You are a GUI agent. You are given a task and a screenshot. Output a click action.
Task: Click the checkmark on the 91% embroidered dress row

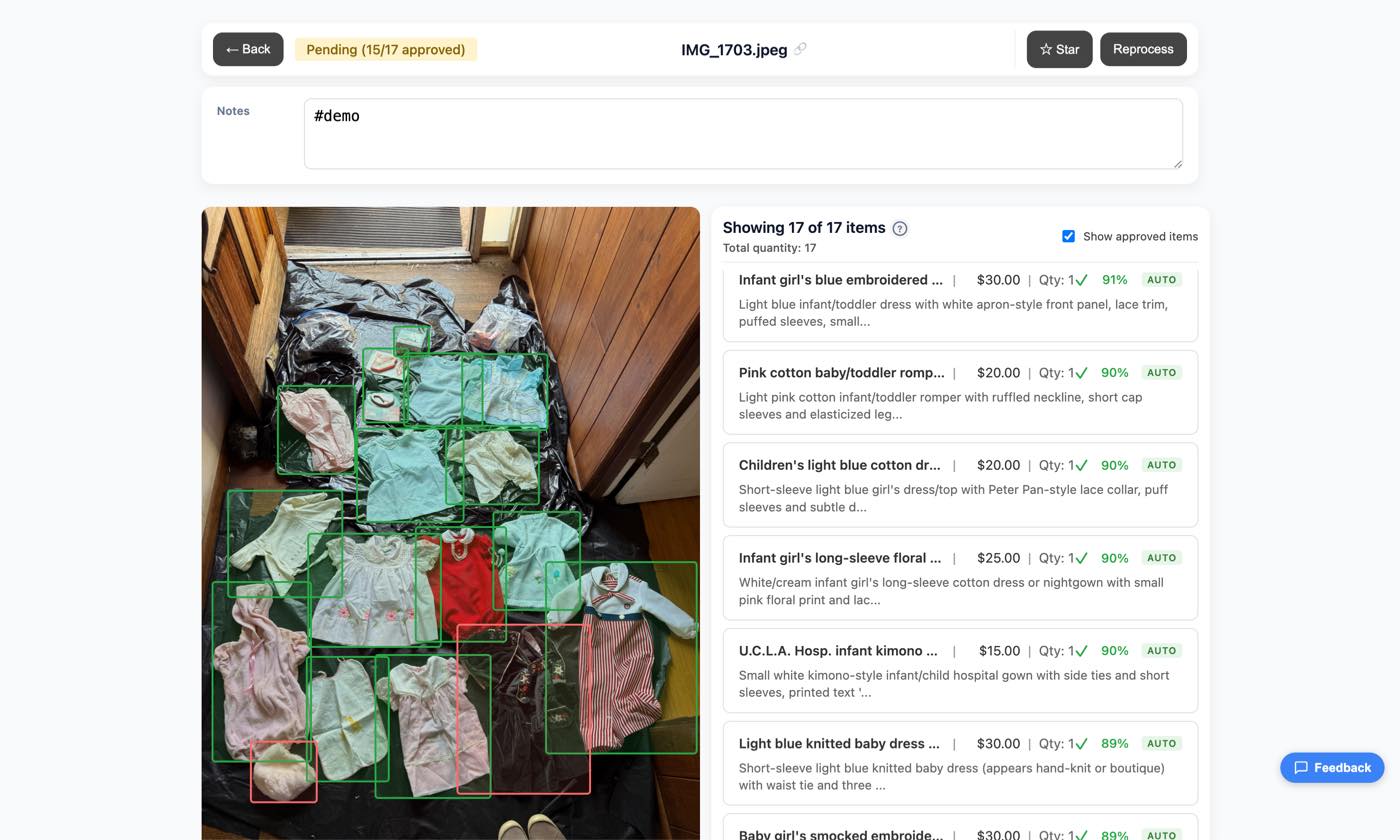[1081, 280]
